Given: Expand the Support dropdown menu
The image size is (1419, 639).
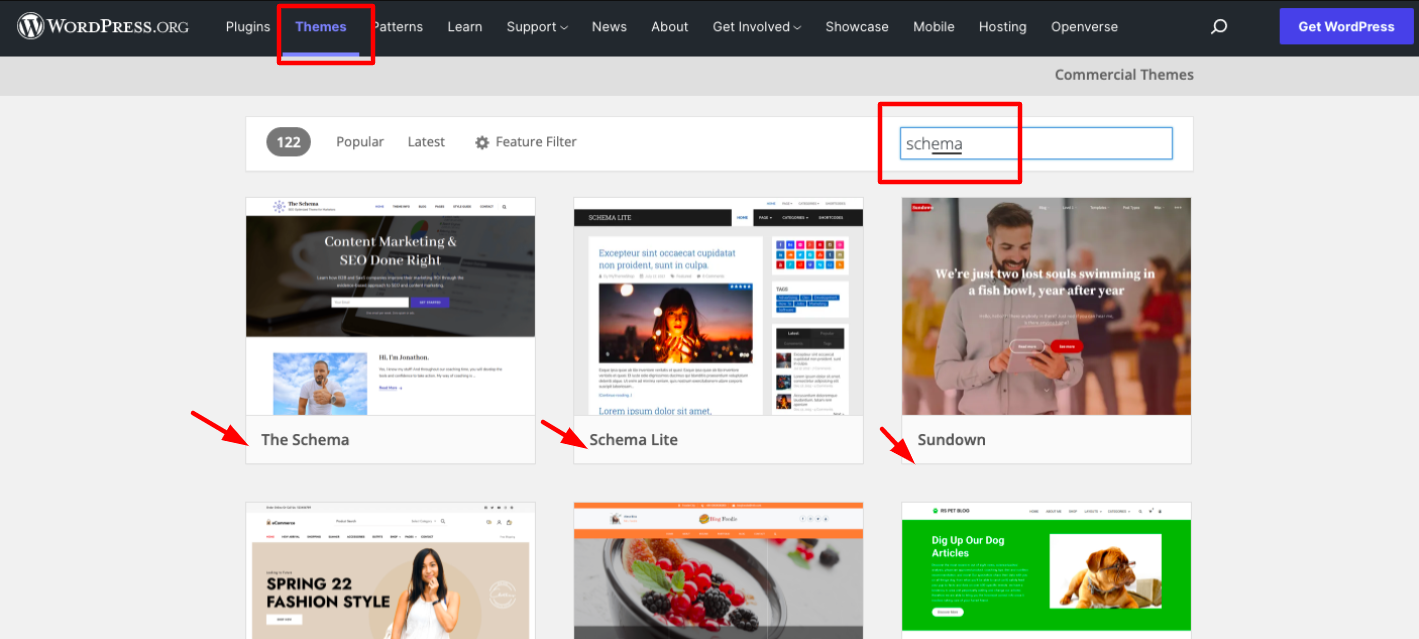Looking at the screenshot, I should (x=536, y=27).
